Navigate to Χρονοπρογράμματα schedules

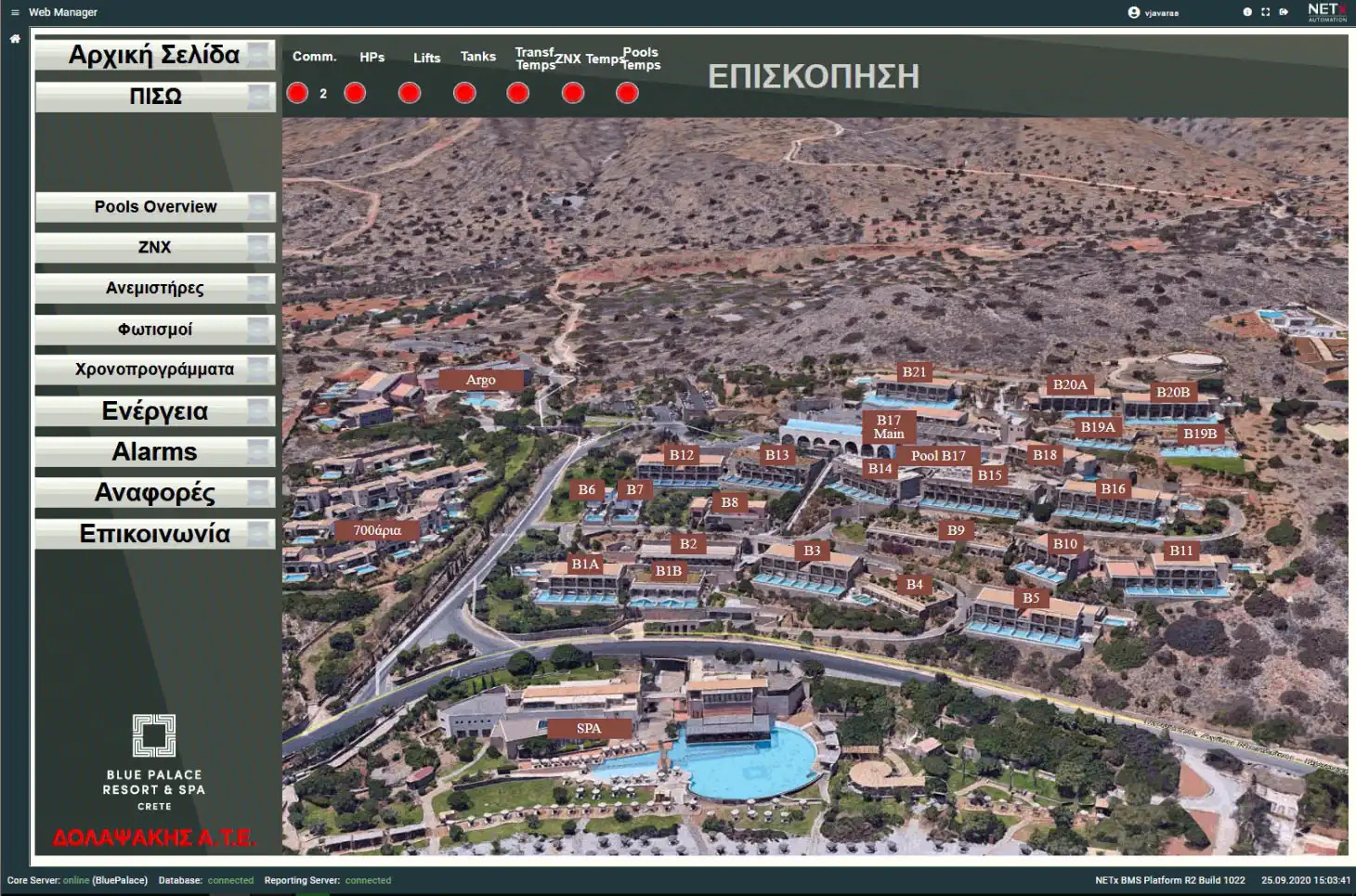click(154, 370)
